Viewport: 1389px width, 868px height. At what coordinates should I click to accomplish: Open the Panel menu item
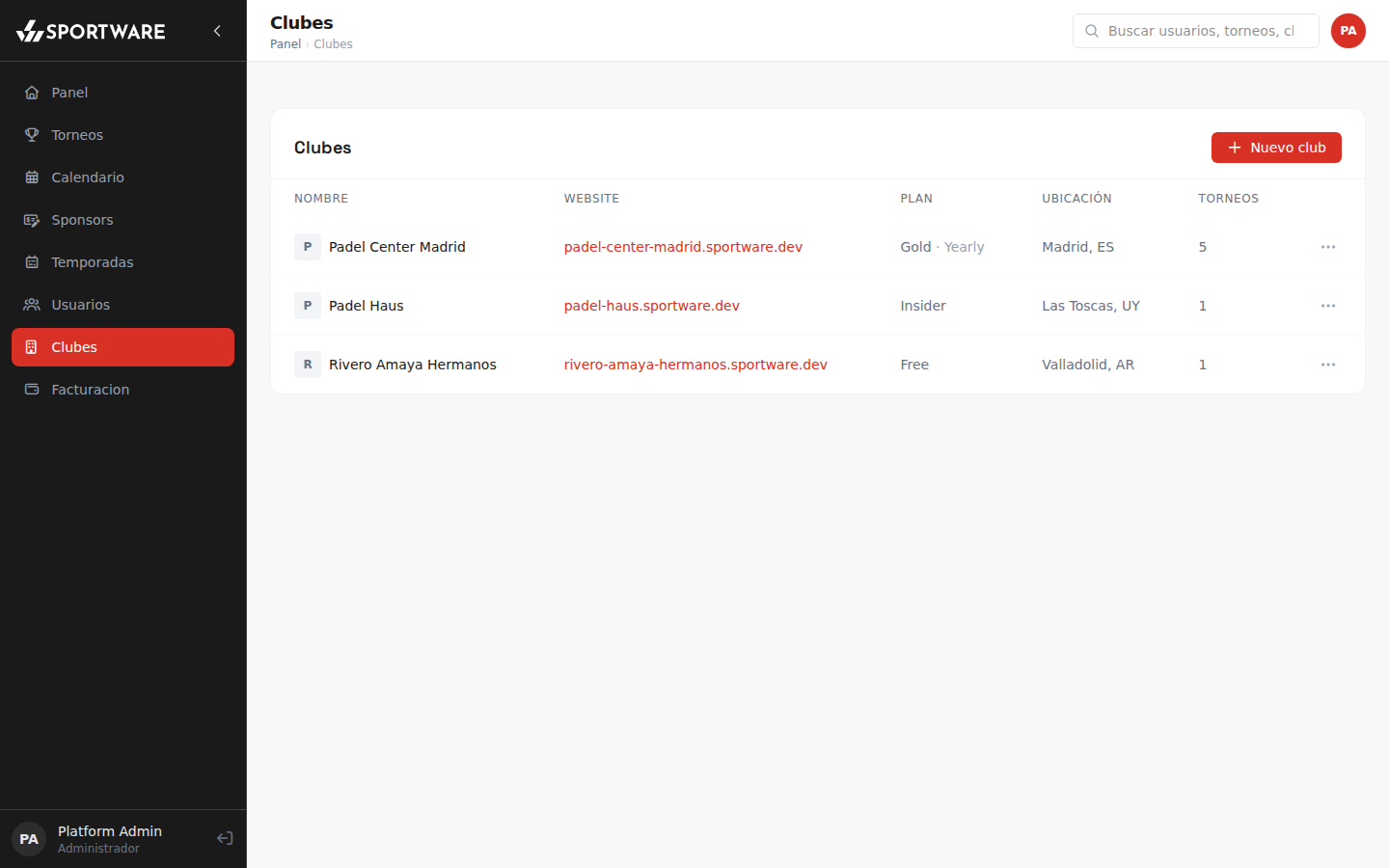[123, 93]
